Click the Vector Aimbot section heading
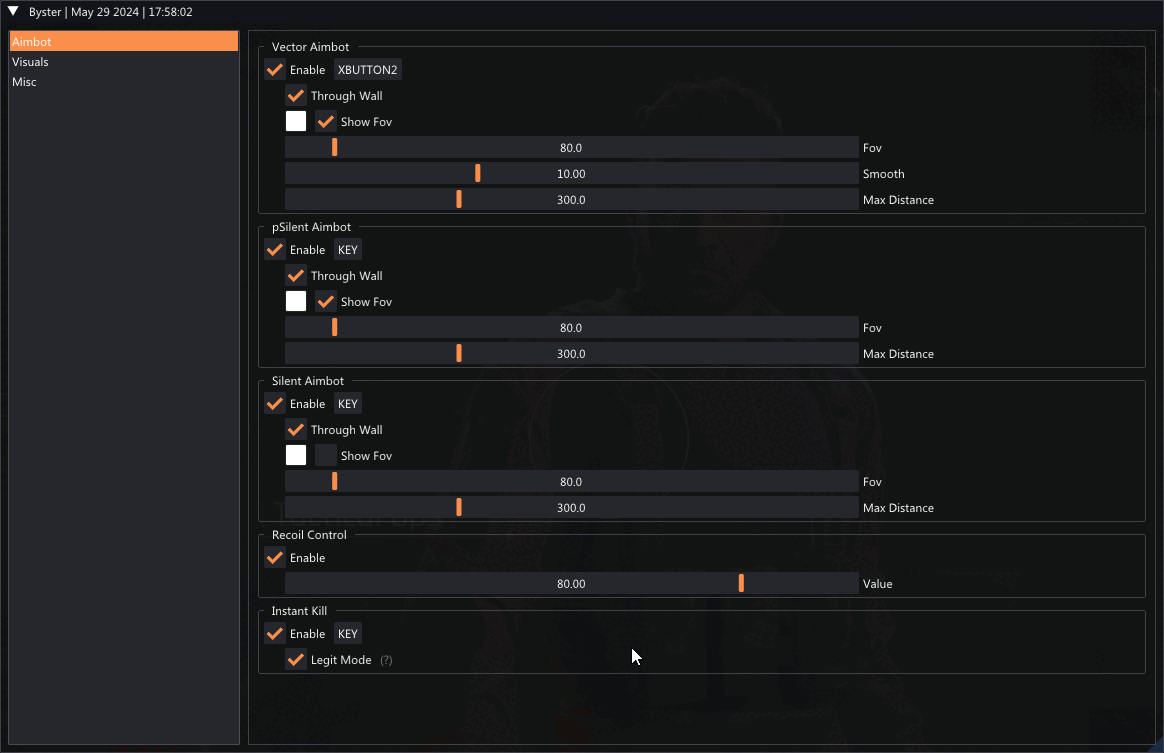Screen dimensions: 1164x753 point(310,47)
